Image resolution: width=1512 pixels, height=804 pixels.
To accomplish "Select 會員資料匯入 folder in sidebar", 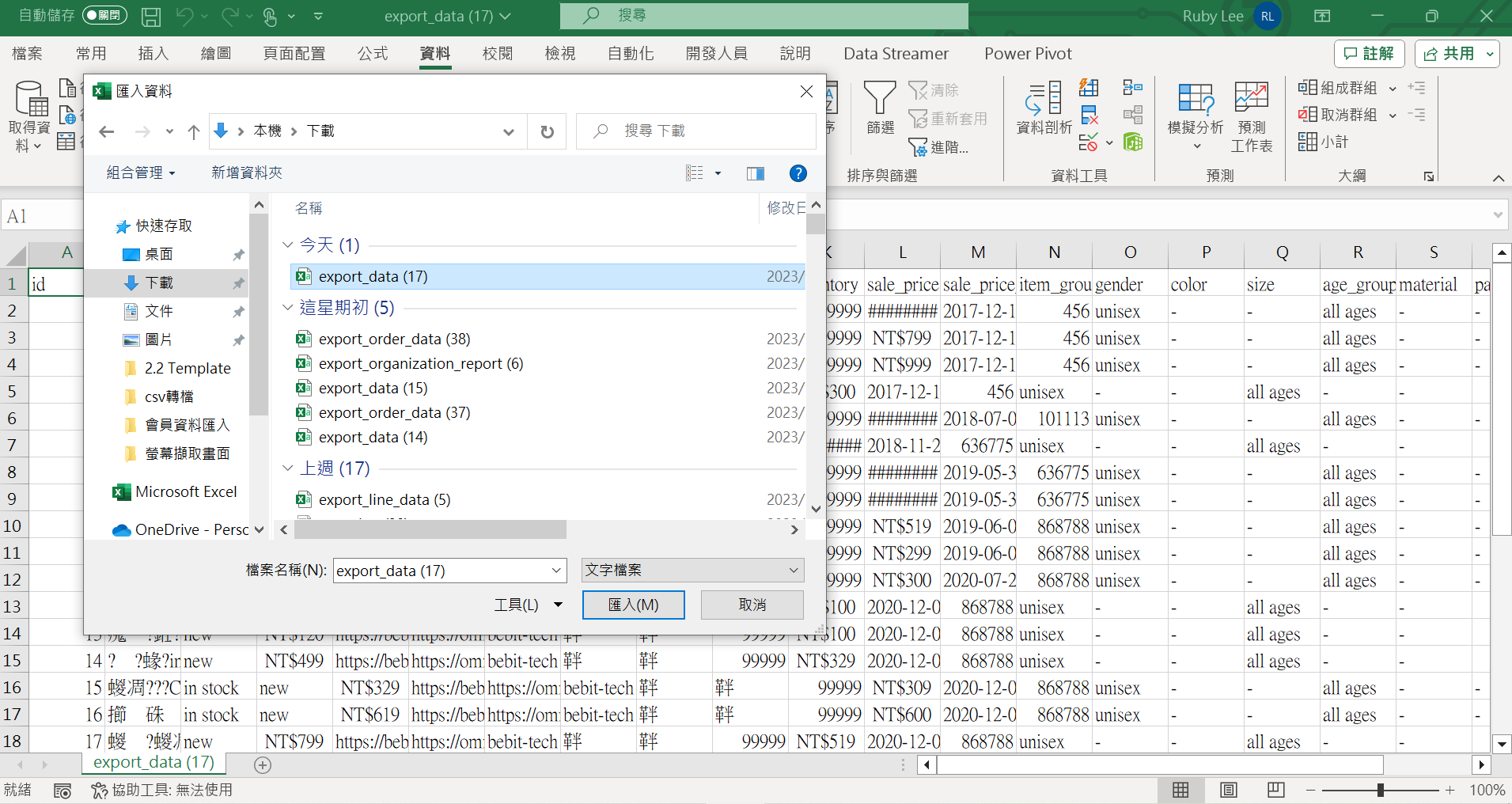I will pyautogui.click(x=187, y=426).
